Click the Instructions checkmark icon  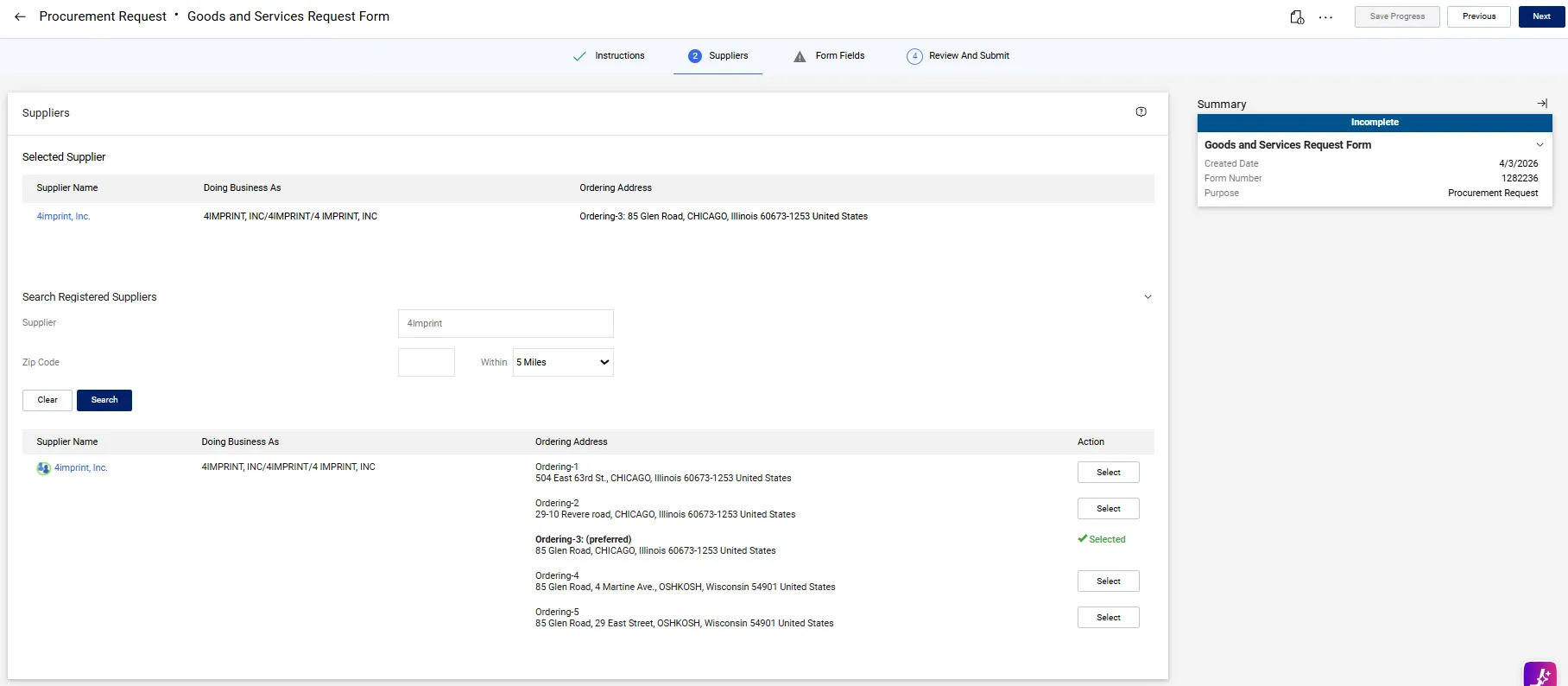pos(579,56)
